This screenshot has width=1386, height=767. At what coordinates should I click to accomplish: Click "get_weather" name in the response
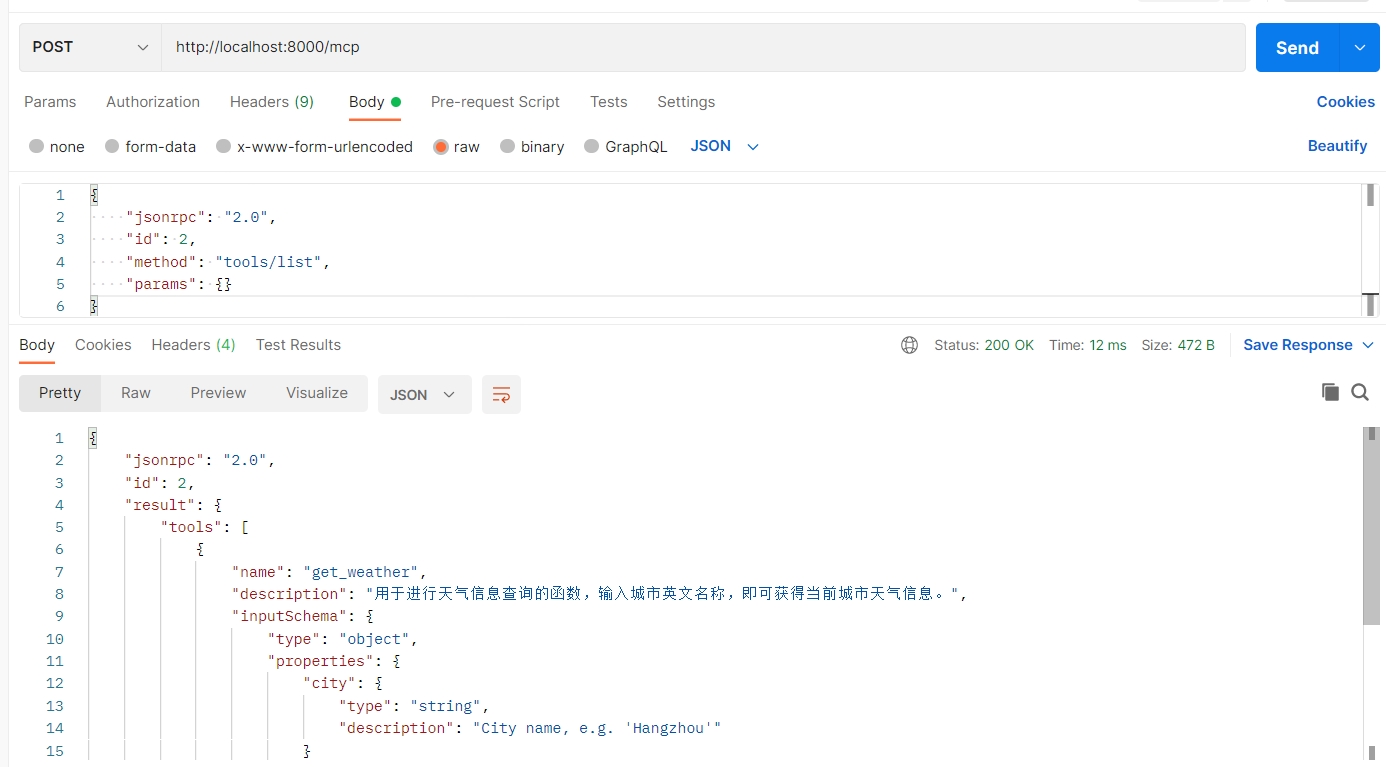tap(361, 572)
